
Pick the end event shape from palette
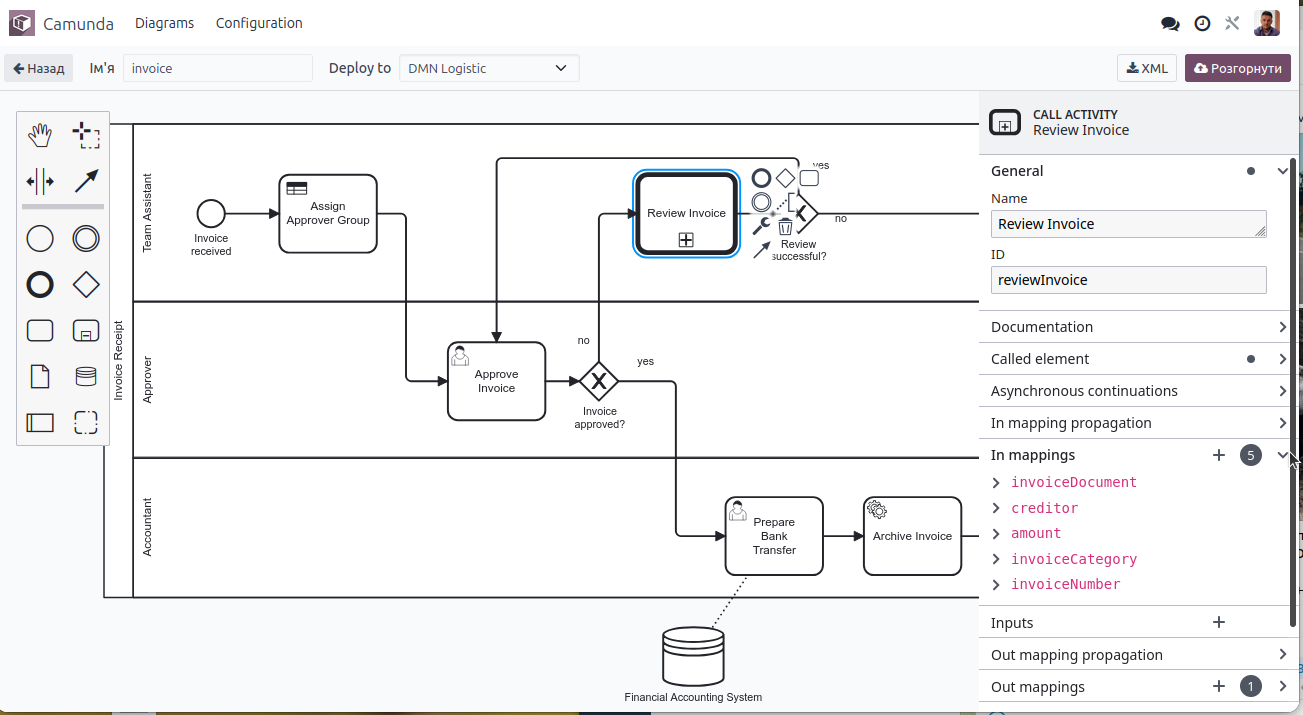click(x=40, y=285)
